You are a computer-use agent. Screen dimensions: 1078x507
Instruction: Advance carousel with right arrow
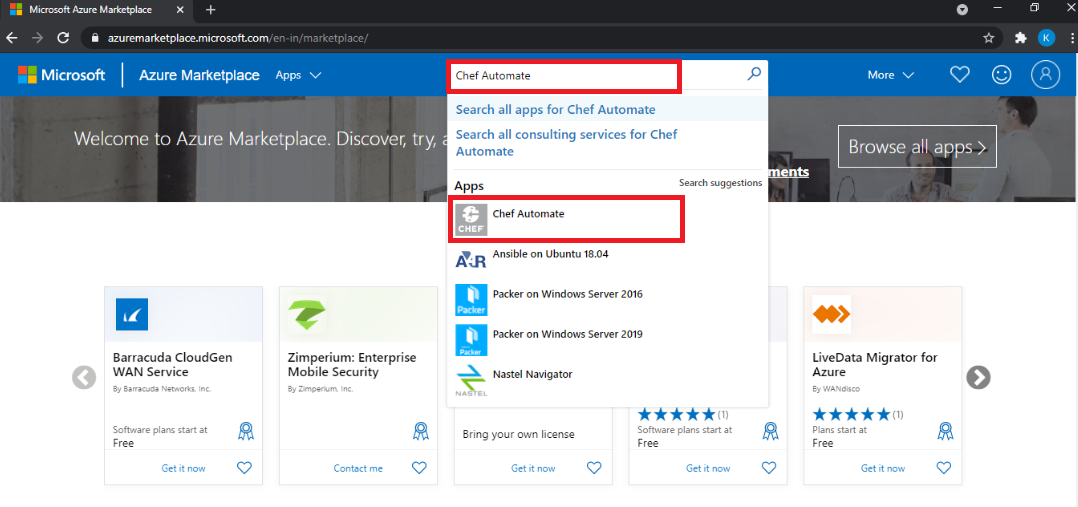(978, 377)
